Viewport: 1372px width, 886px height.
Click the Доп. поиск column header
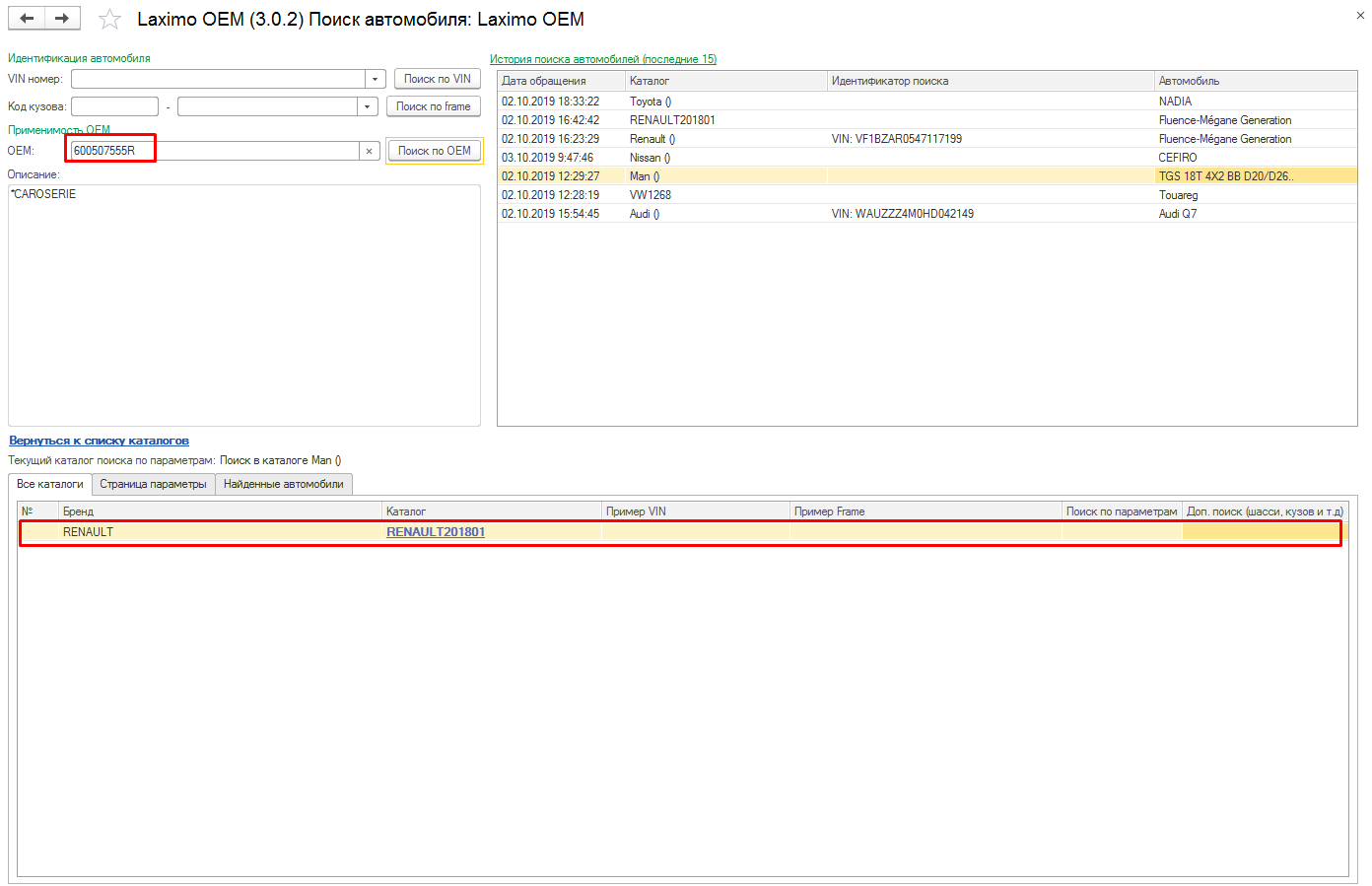point(1265,511)
